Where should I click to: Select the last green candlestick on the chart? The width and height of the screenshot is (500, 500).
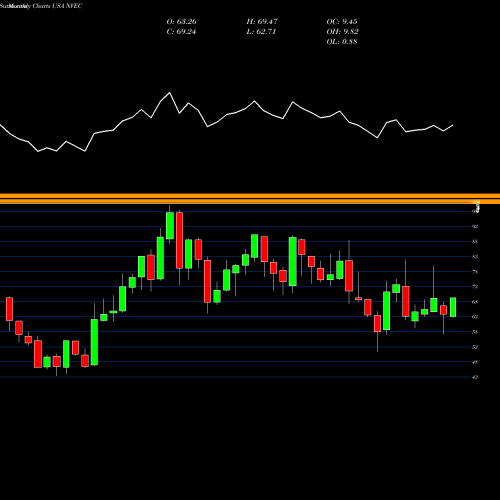(x=453, y=307)
